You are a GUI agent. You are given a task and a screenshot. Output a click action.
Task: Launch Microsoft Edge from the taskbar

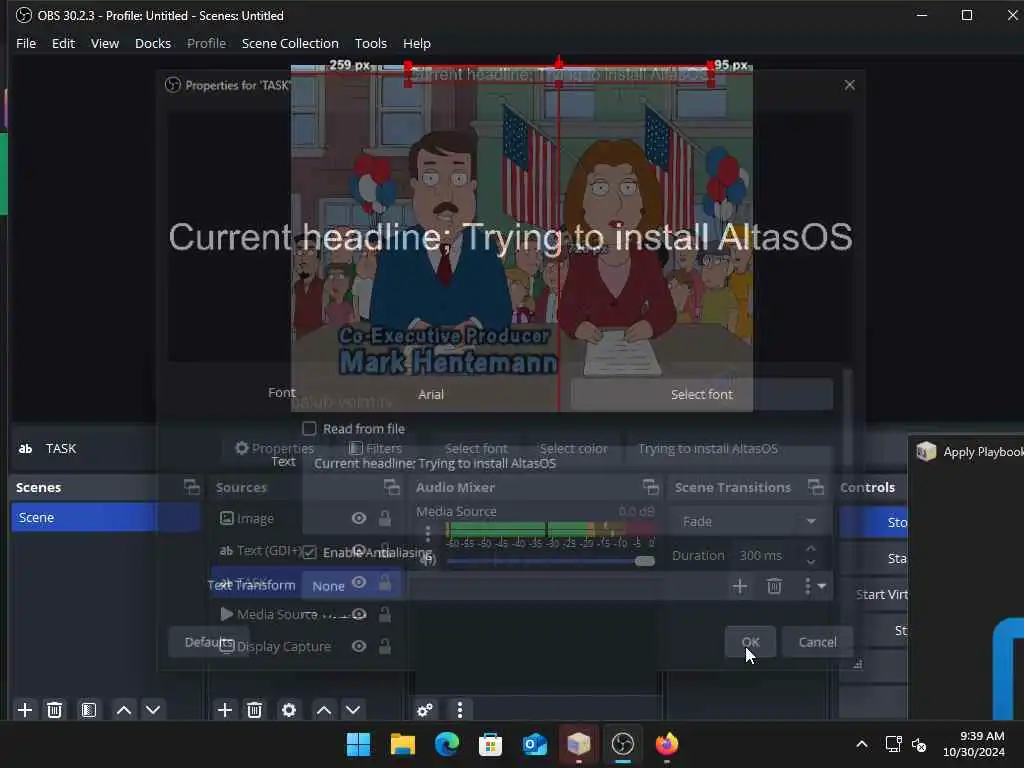click(x=447, y=744)
